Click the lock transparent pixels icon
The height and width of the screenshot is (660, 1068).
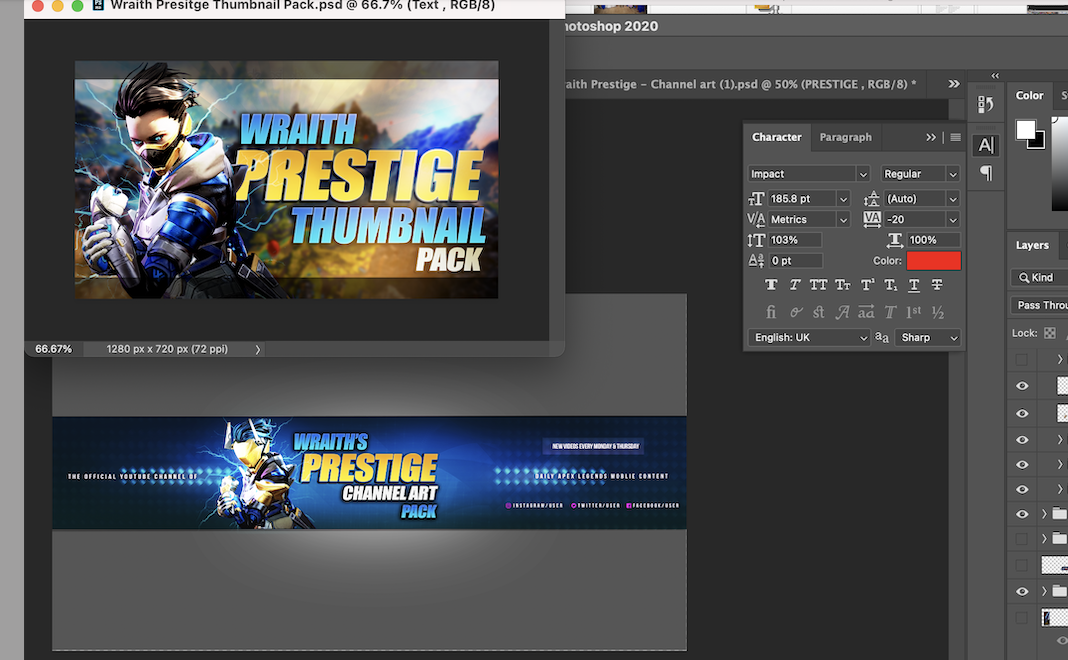click(x=1050, y=333)
